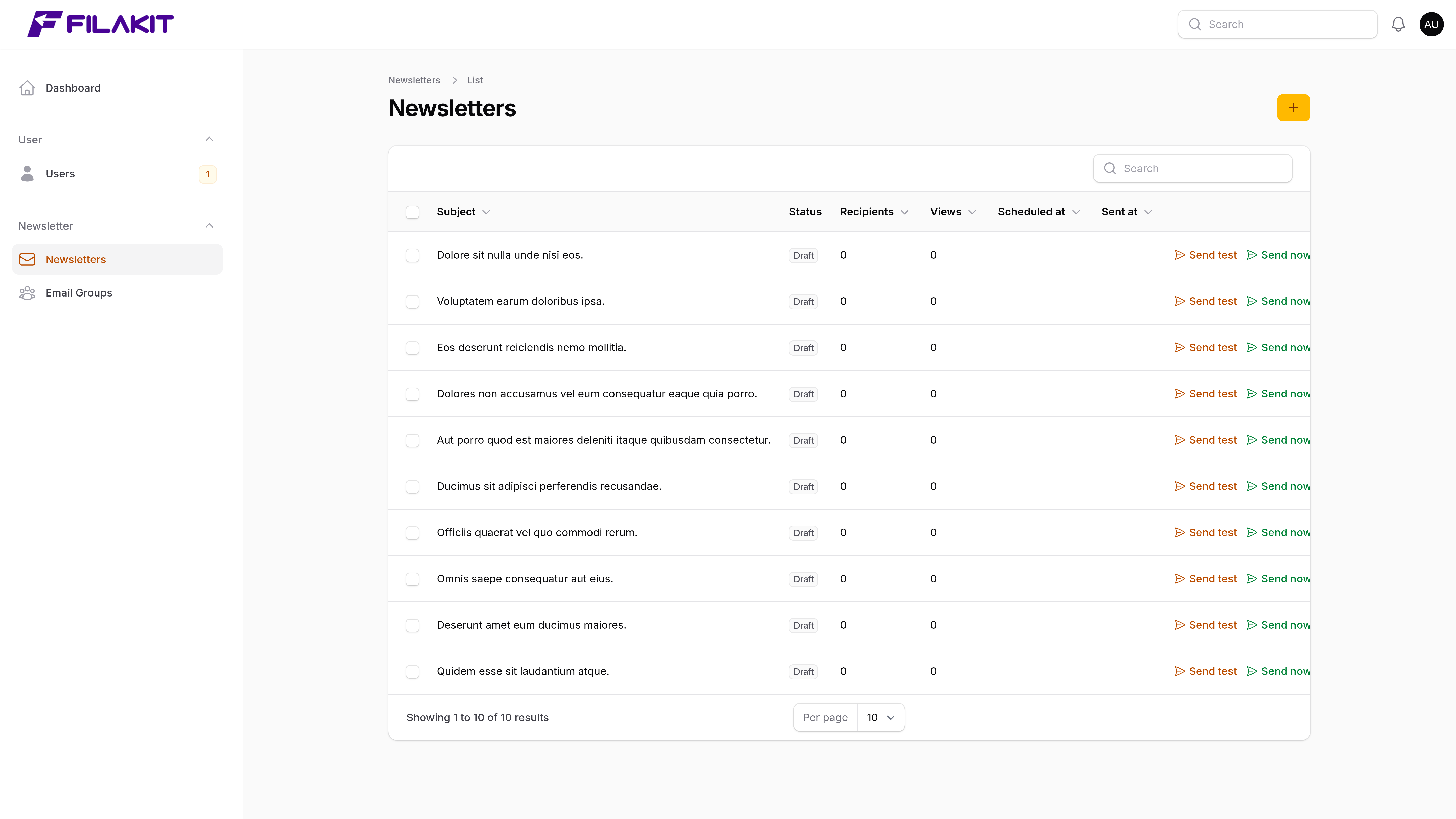The image size is (1456, 819).
Task: Open newsletter 'Quidem esse sit laudantium atque.'
Action: tap(523, 671)
